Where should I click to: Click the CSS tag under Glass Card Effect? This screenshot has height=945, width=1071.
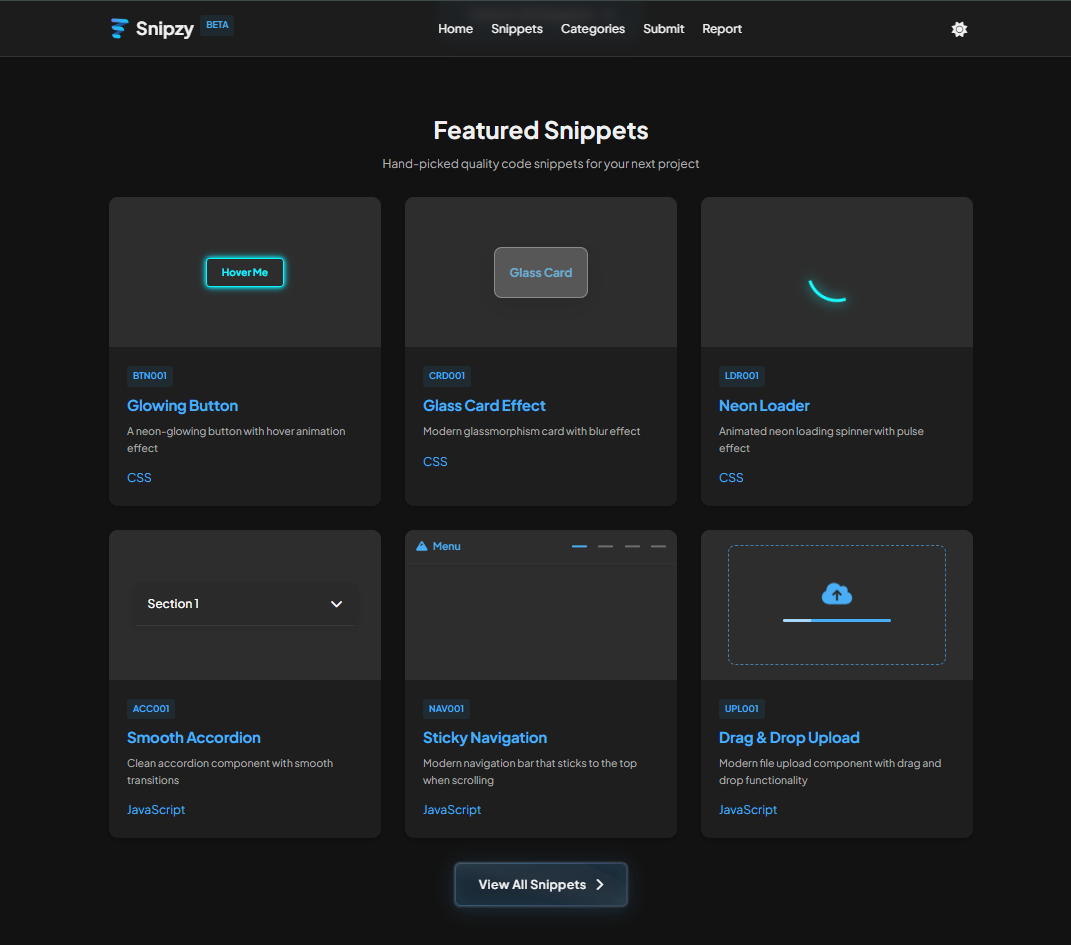(x=435, y=462)
